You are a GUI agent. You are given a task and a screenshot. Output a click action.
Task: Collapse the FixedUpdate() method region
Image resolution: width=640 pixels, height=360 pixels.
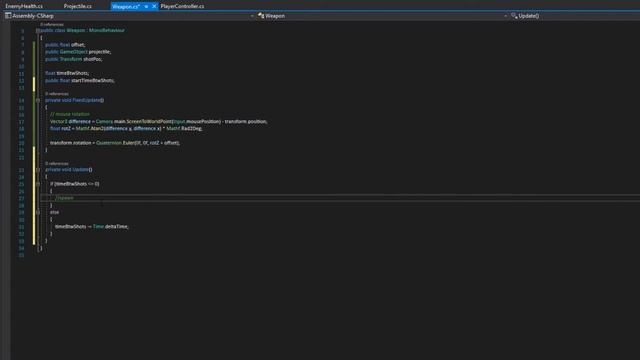pyautogui.click(x=38, y=100)
